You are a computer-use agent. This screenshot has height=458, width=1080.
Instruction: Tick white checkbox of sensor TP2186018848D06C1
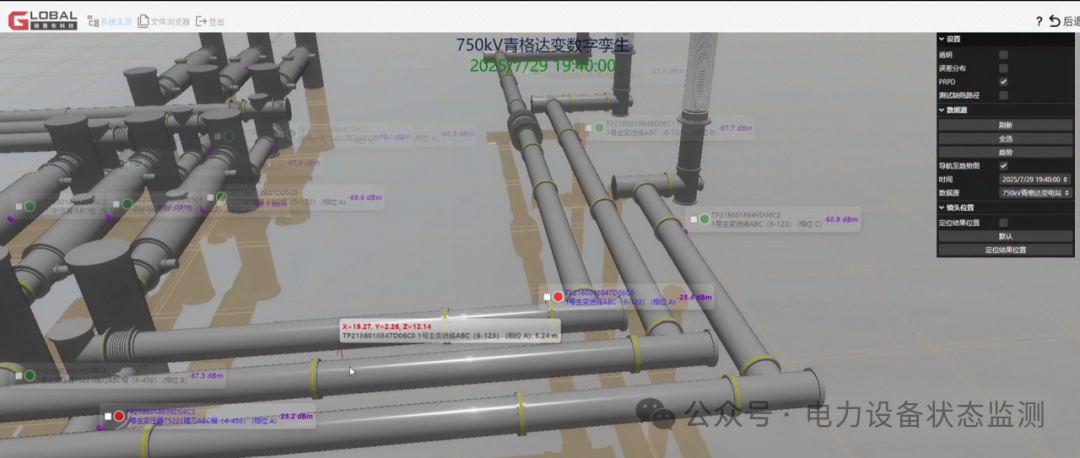click(588, 127)
